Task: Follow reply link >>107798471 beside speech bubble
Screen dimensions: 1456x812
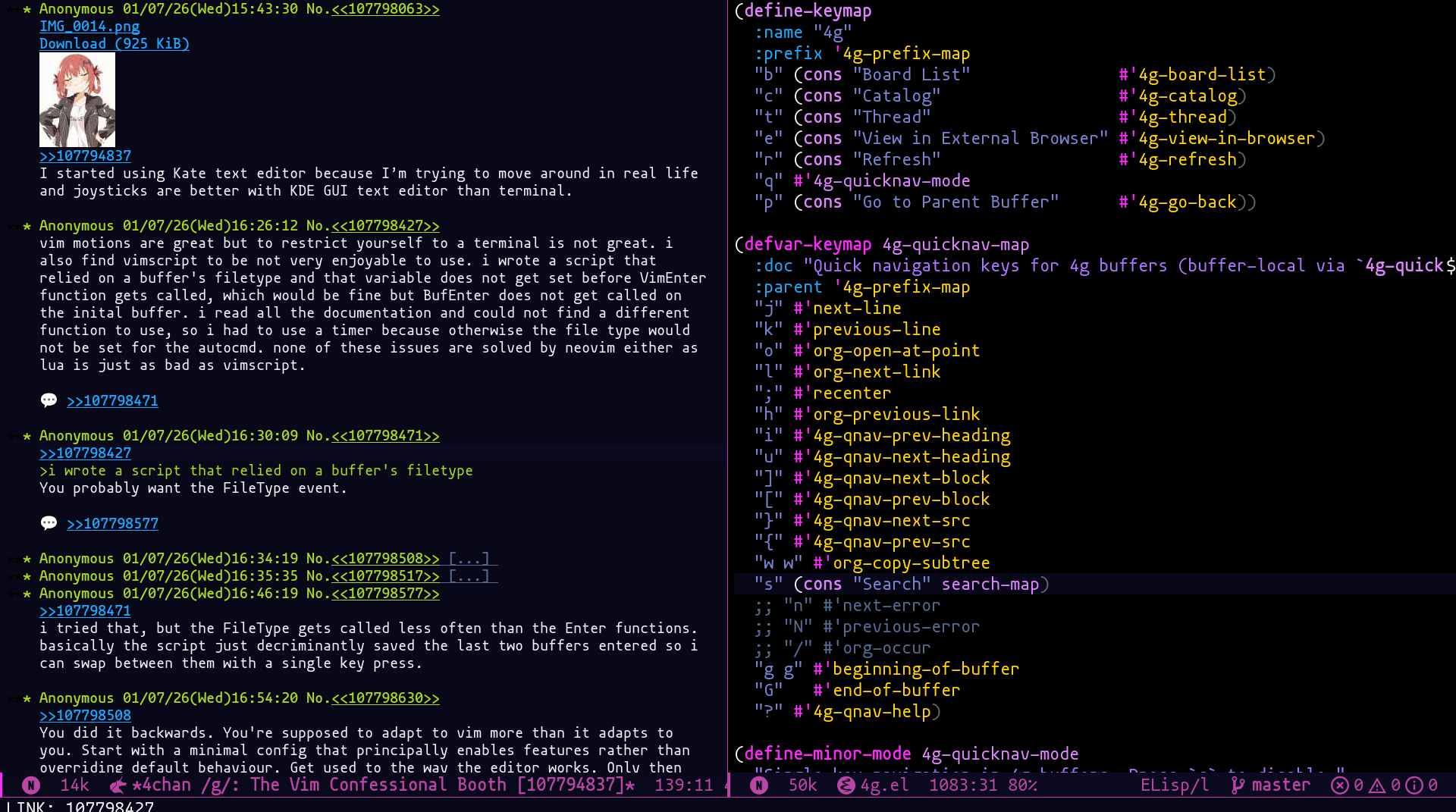Action: pyautogui.click(x=112, y=401)
